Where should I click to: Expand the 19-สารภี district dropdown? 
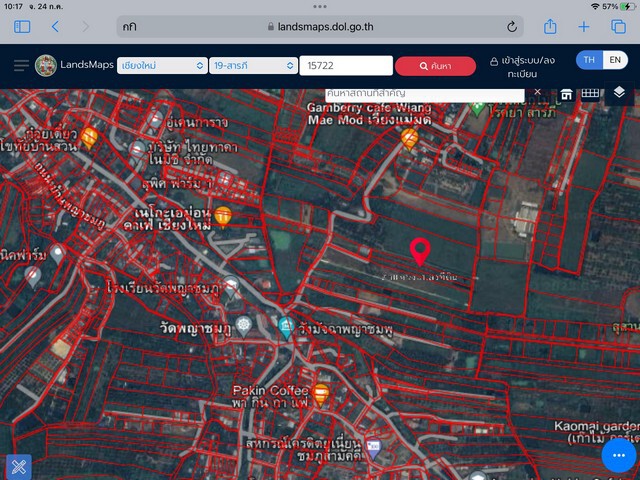click(x=253, y=66)
